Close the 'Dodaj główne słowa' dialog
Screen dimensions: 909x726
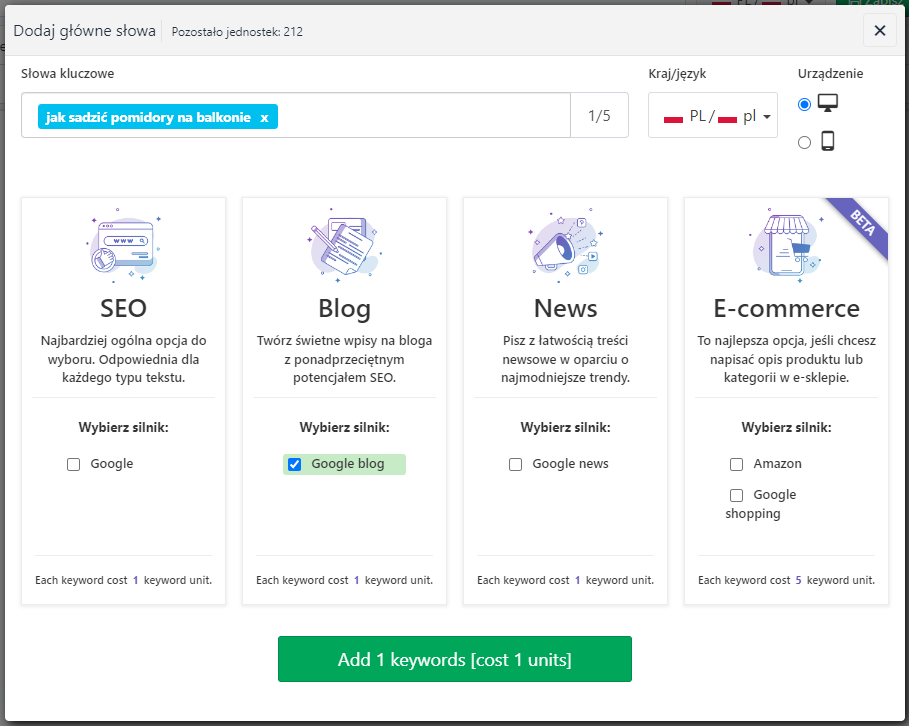click(879, 31)
